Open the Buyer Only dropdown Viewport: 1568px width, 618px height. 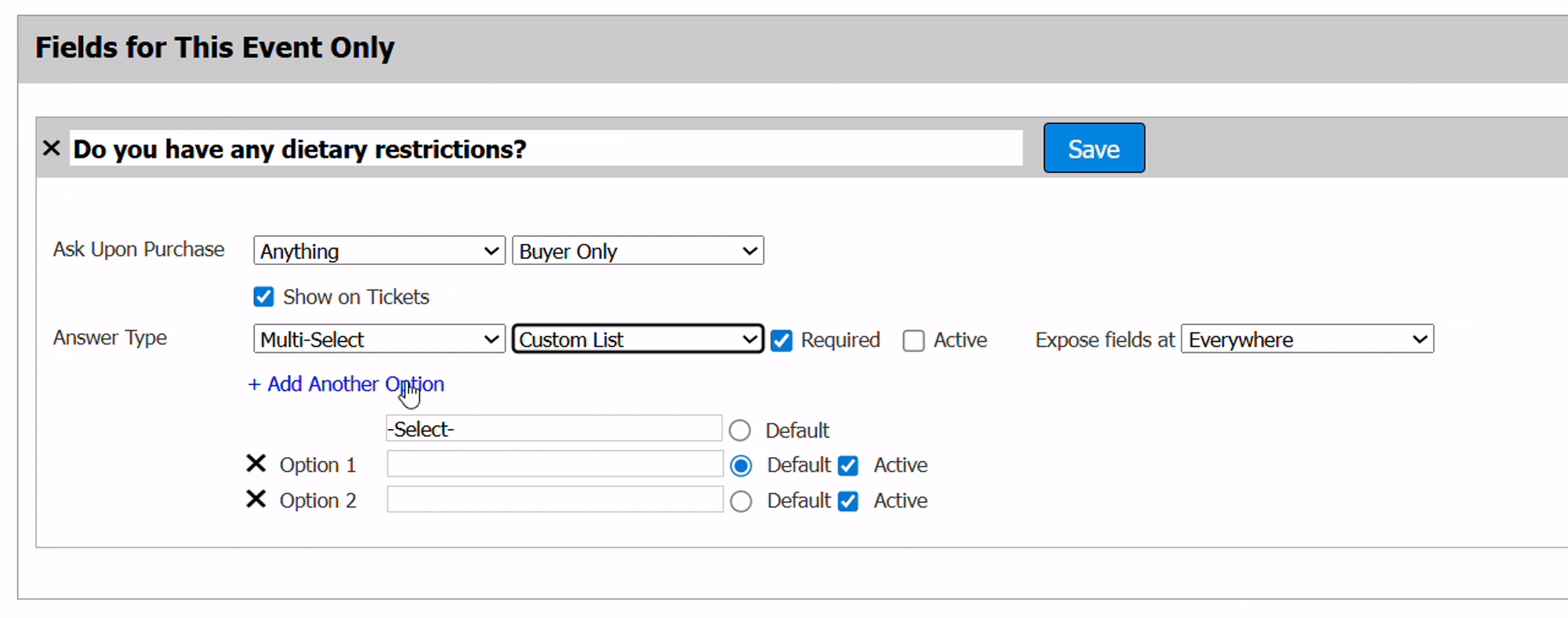(x=637, y=251)
